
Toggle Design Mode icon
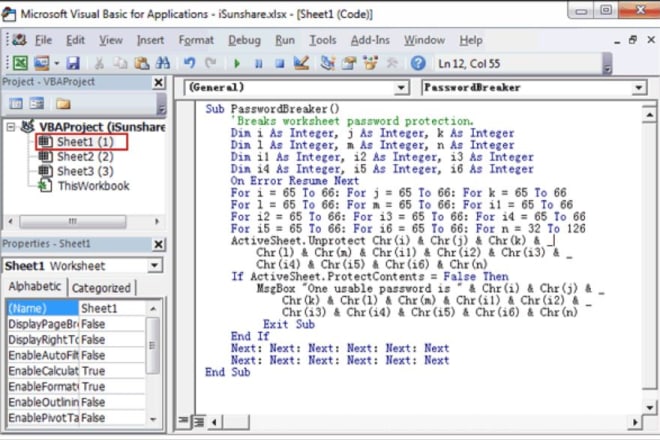coord(301,64)
